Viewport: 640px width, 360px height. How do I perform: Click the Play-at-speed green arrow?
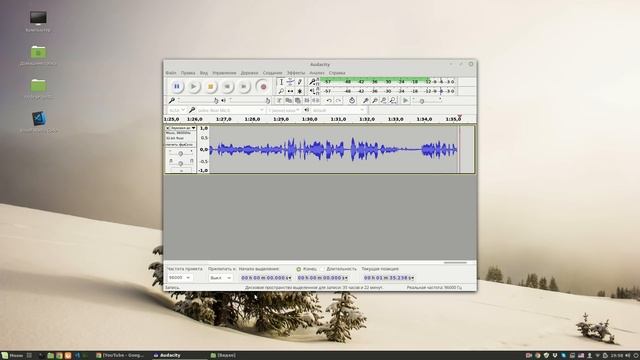pos(405,100)
